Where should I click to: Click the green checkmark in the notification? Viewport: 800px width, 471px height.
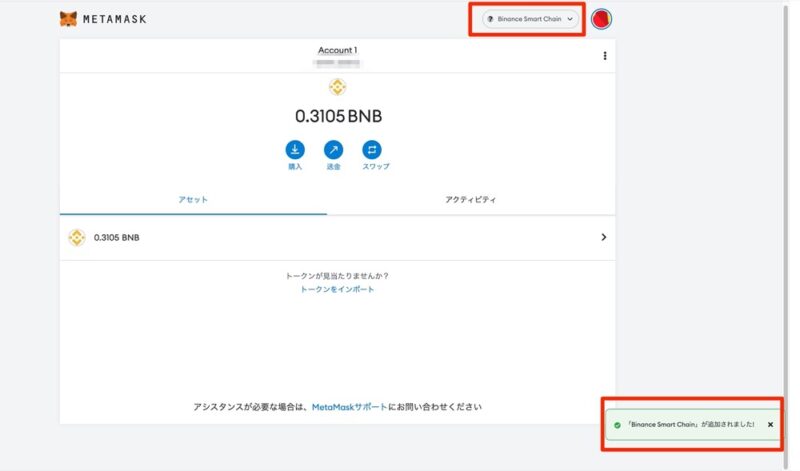tap(617, 425)
